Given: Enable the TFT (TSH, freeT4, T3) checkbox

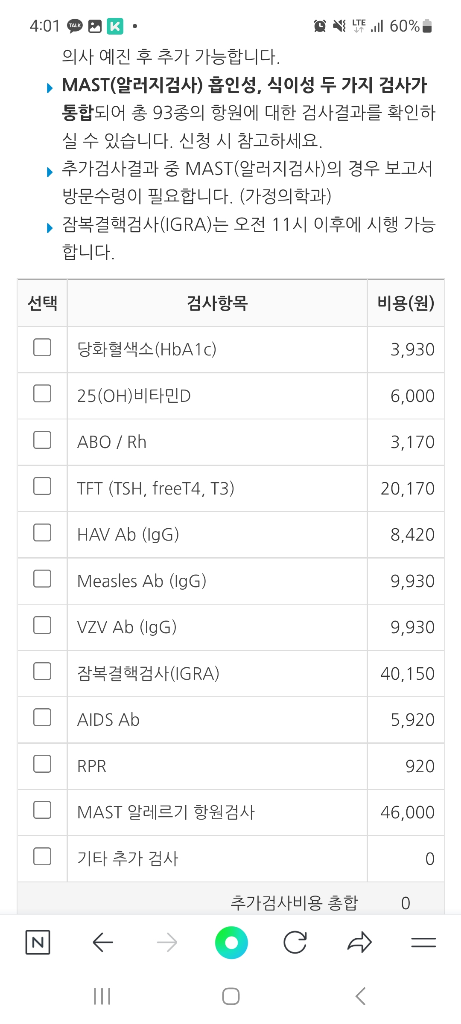Looking at the screenshot, I should (x=42, y=487).
